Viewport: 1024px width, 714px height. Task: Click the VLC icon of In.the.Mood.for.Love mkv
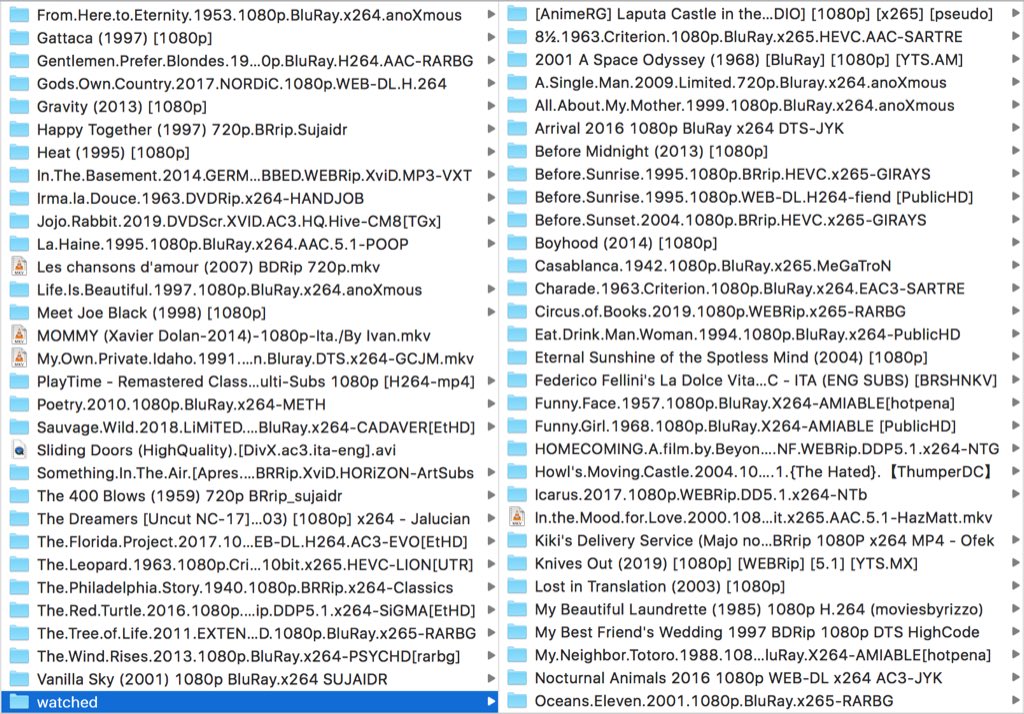517,517
